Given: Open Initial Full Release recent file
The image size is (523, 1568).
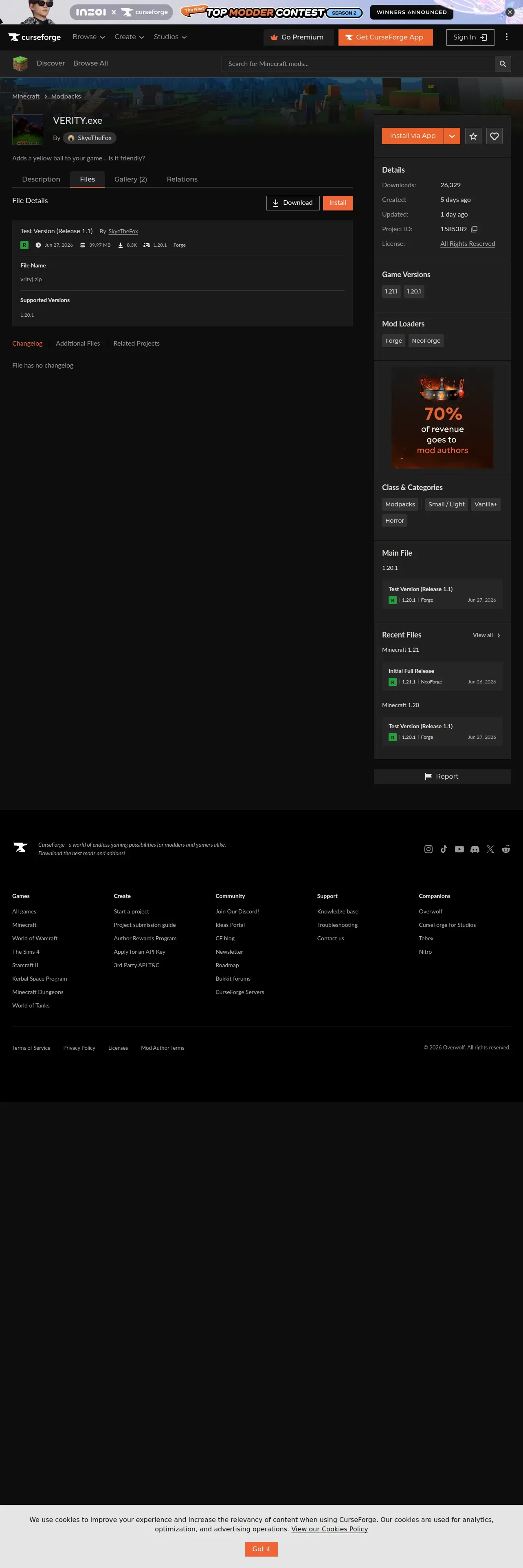Looking at the screenshot, I should (442, 676).
